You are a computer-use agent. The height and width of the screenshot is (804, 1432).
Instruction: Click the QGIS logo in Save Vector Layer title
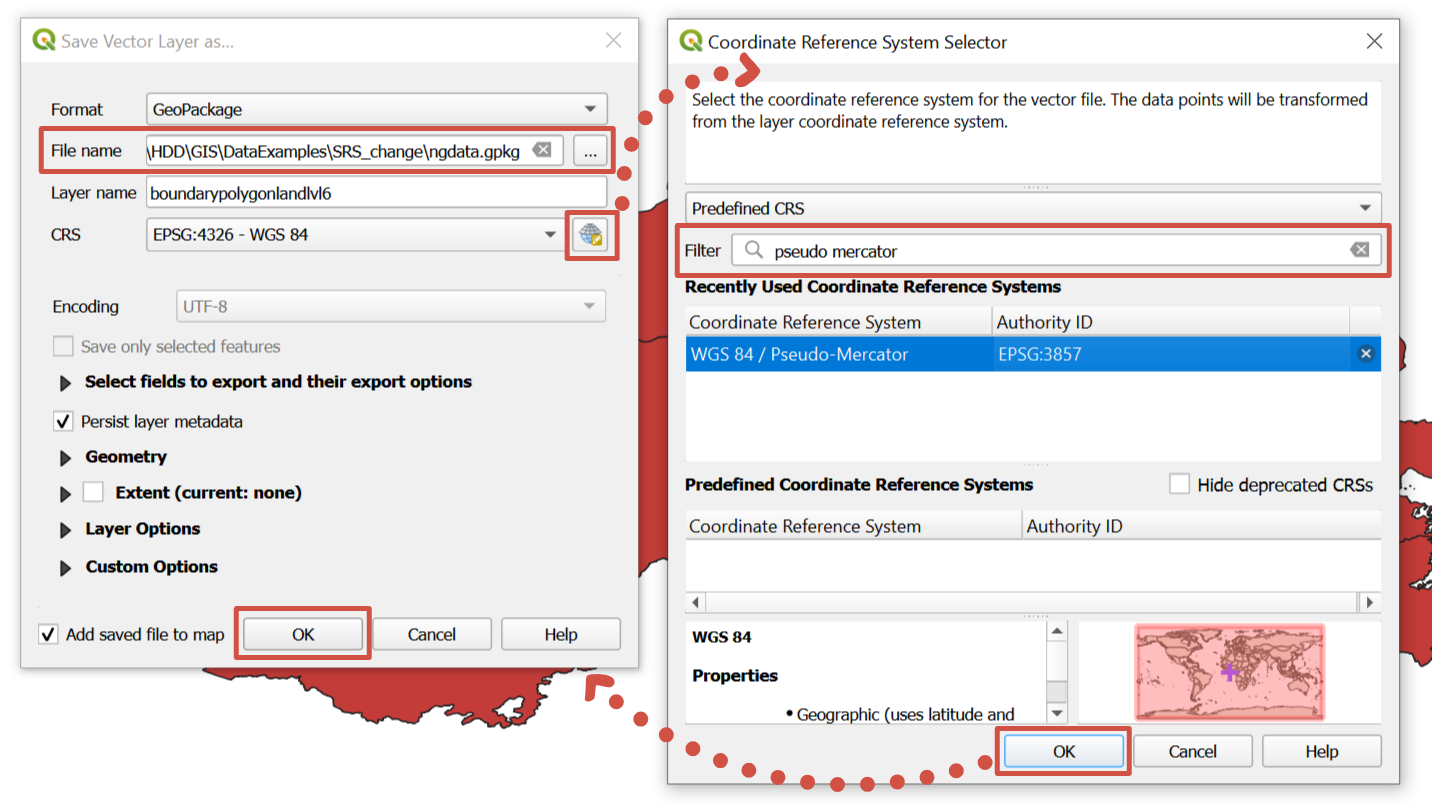pos(43,40)
